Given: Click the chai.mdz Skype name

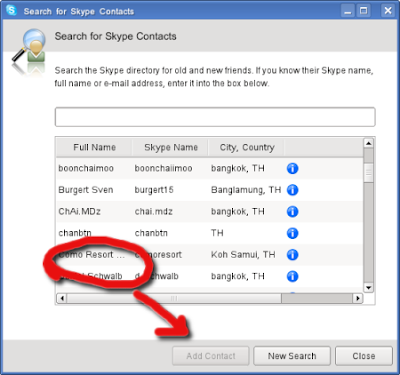Looking at the screenshot, I should pyautogui.click(x=154, y=212).
